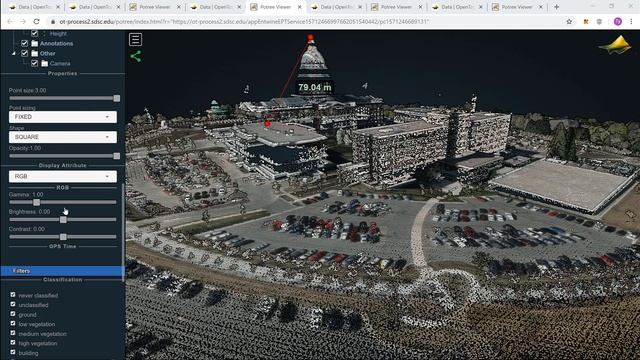Click the Contrast slider handle
The height and width of the screenshot is (360, 640).
63,237
